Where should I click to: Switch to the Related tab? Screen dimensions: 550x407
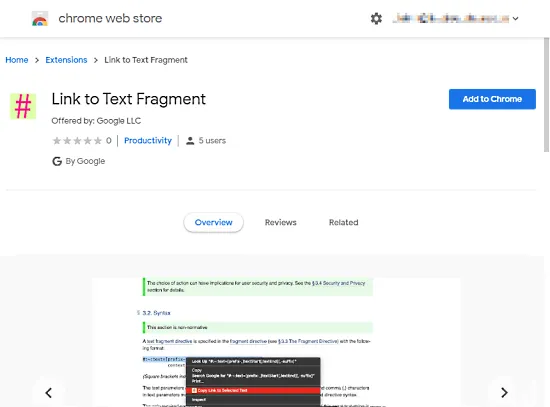pos(344,222)
